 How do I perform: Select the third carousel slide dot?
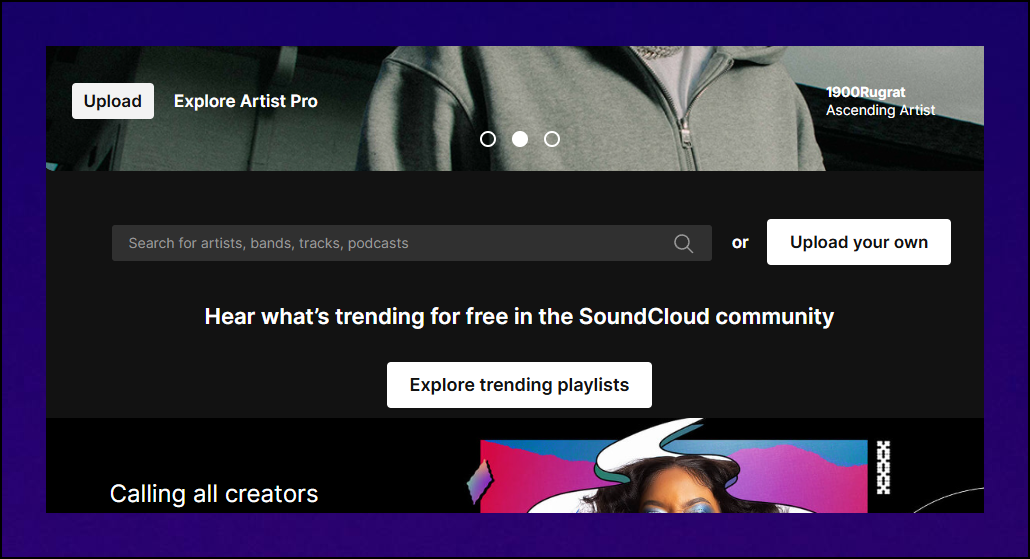[x=552, y=139]
